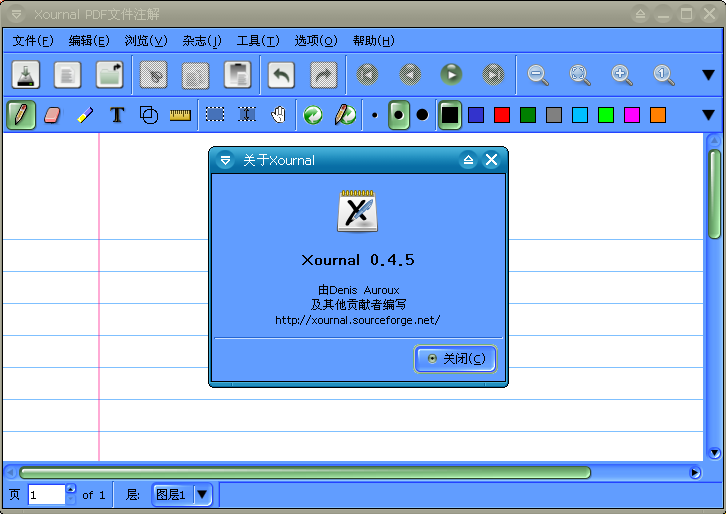Screen dimensions: 726x514
Task: Choose the thick pen thickness dot
Action: click(422, 114)
